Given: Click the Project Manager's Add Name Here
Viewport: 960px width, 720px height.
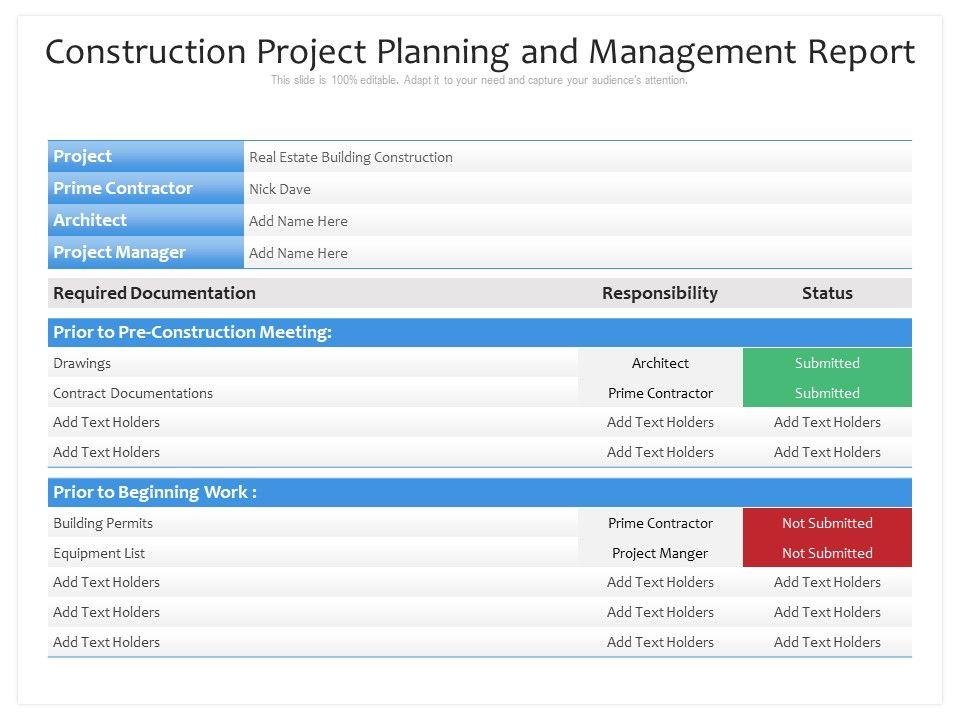Looking at the screenshot, I should [298, 253].
